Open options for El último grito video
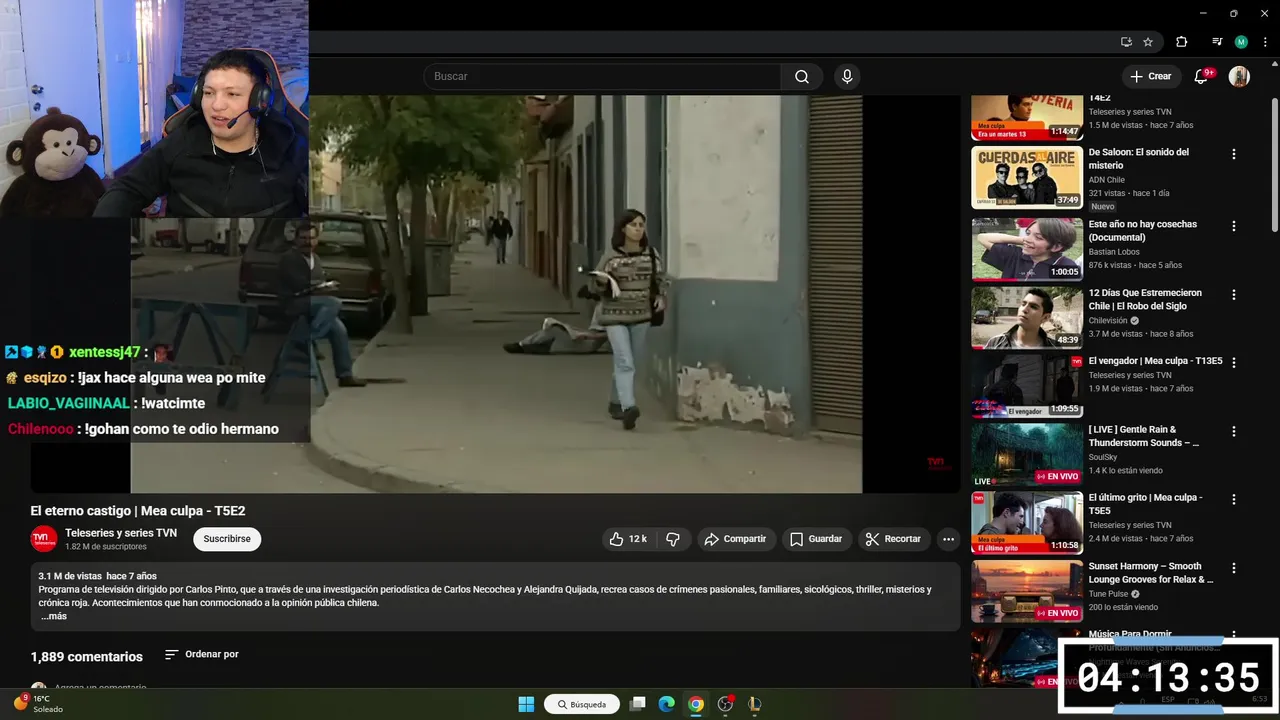The image size is (1280, 720). pyautogui.click(x=1233, y=499)
